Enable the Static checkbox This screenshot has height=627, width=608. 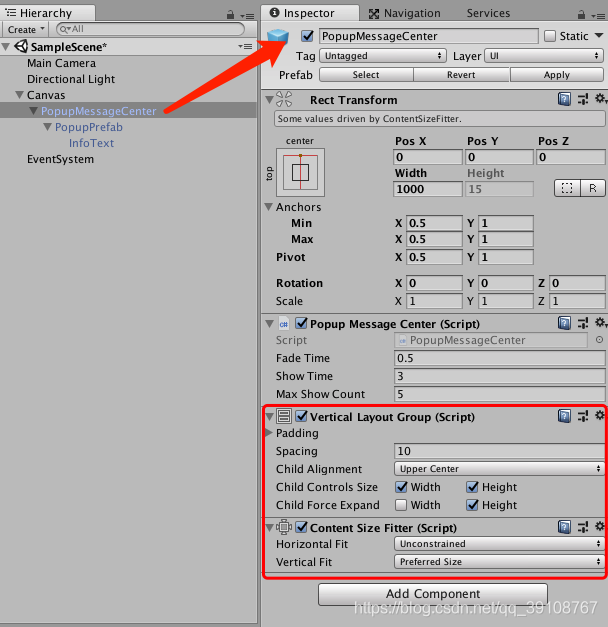click(x=550, y=36)
